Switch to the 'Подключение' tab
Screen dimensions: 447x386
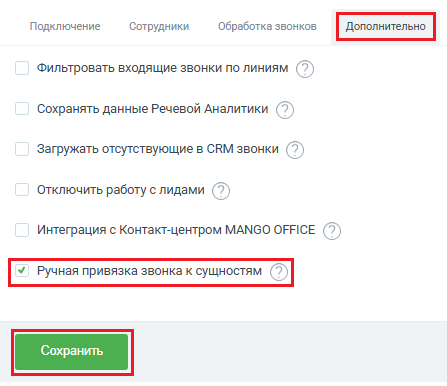point(65,26)
